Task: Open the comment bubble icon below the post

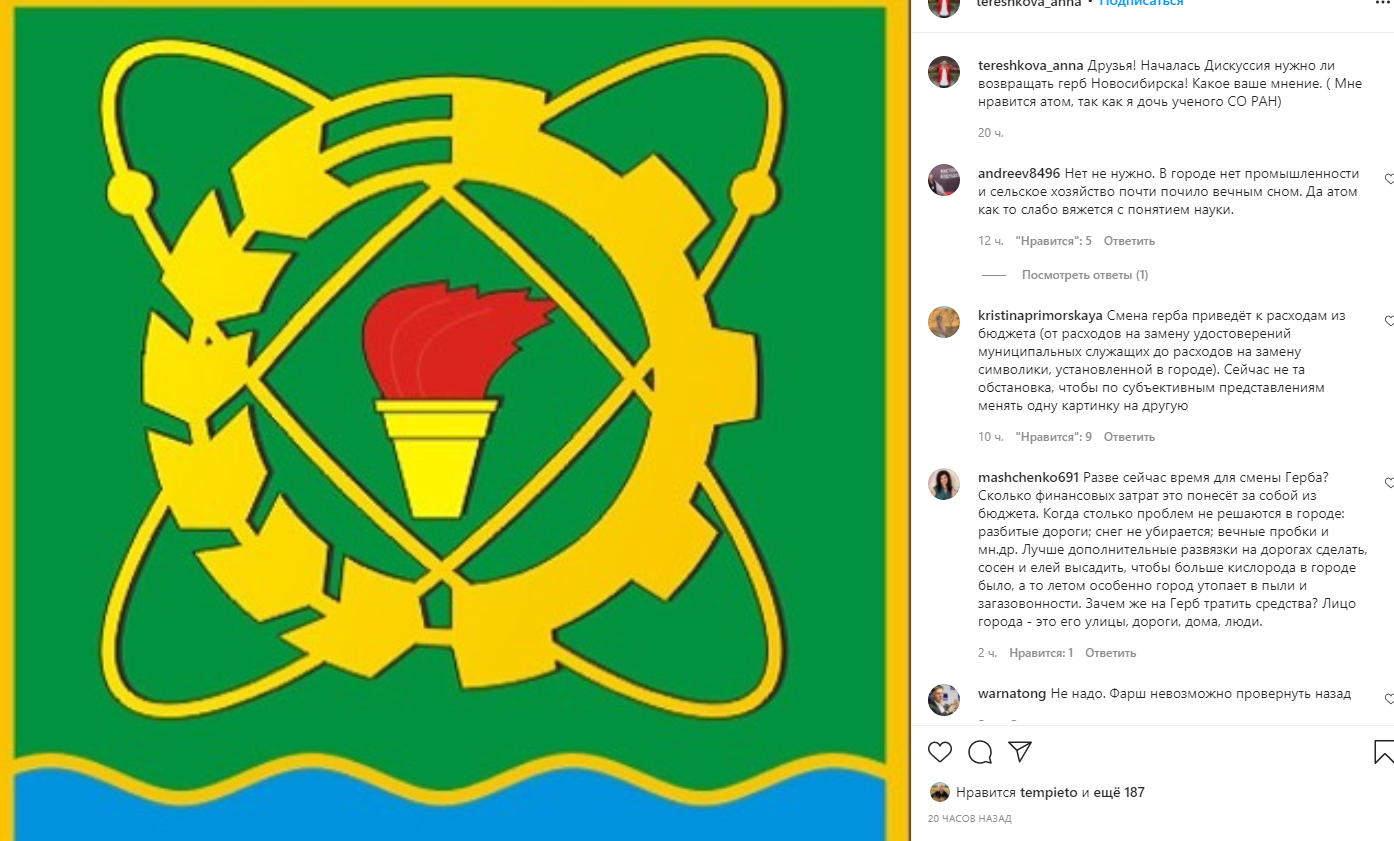Action: click(980, 752)
